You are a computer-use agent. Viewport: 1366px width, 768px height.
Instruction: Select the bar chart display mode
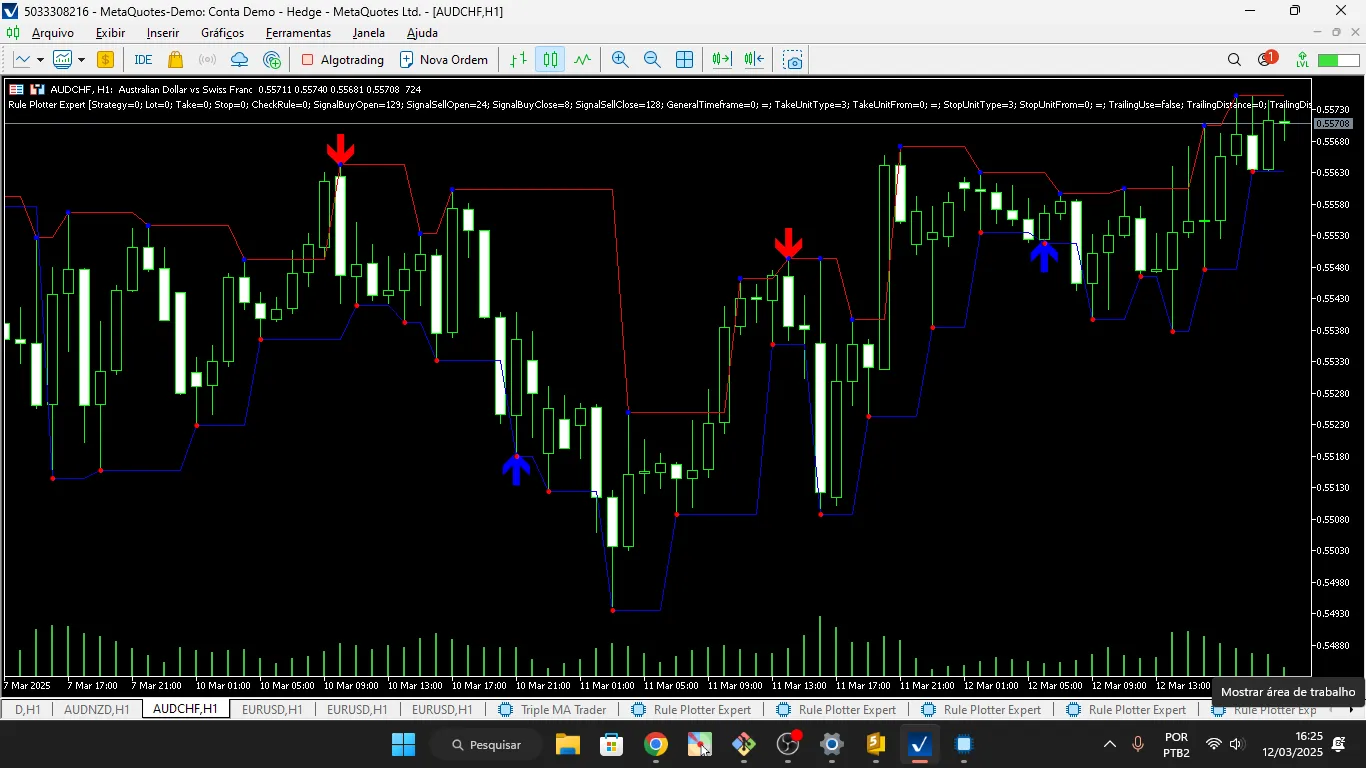coord(517,60)
